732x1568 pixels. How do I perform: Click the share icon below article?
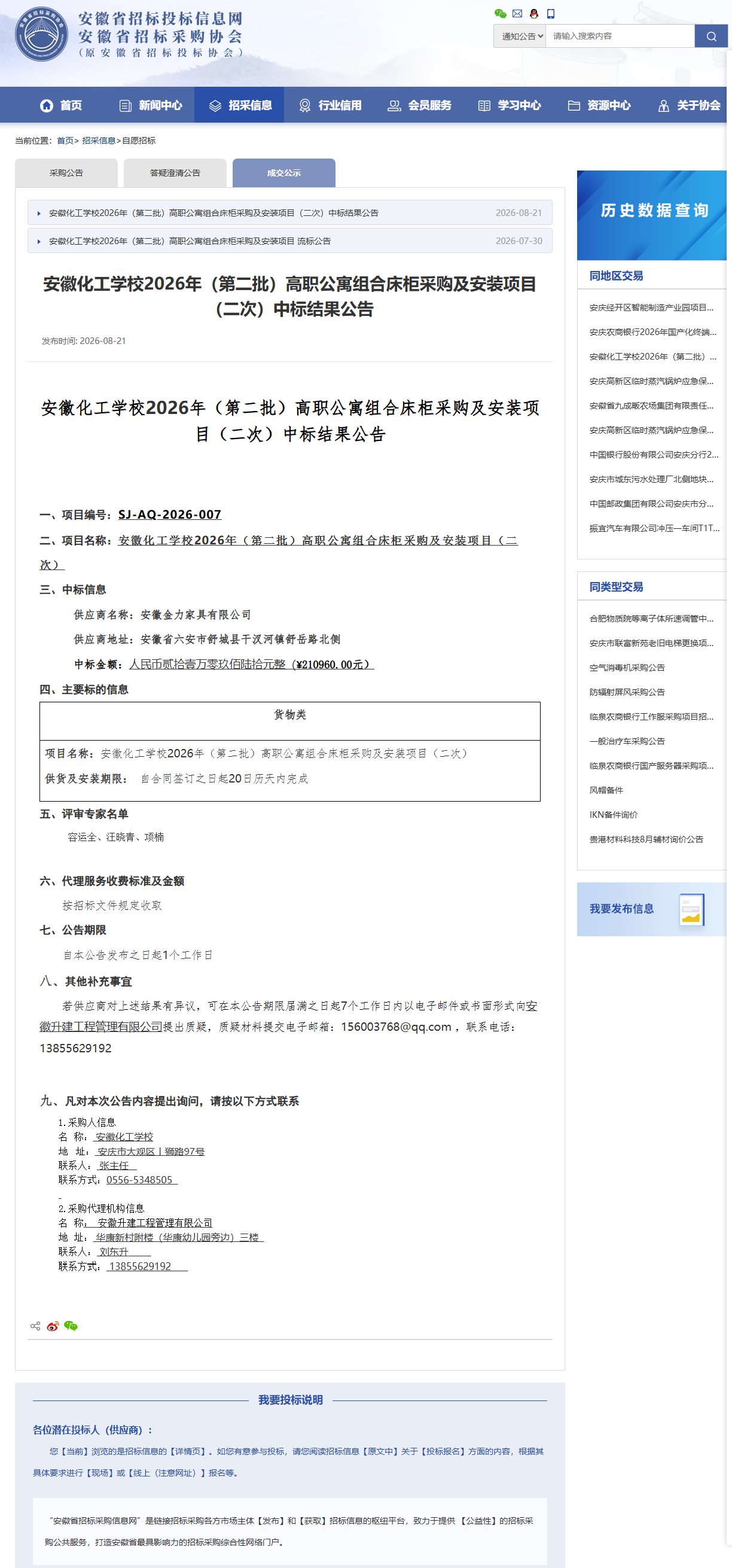[x=35, y=1326]
